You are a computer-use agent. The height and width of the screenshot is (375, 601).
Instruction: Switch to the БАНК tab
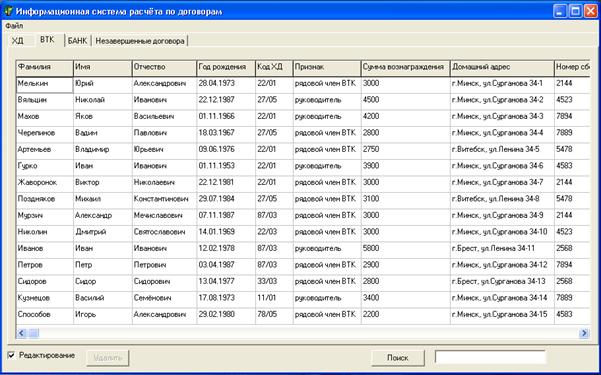[78, 41]
